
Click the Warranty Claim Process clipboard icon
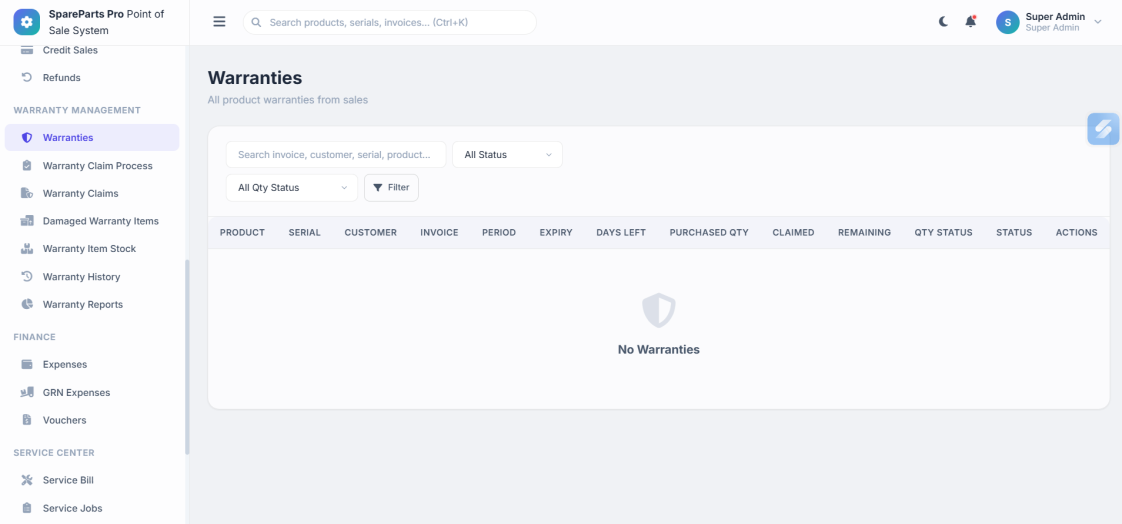[x=27, y=165]
